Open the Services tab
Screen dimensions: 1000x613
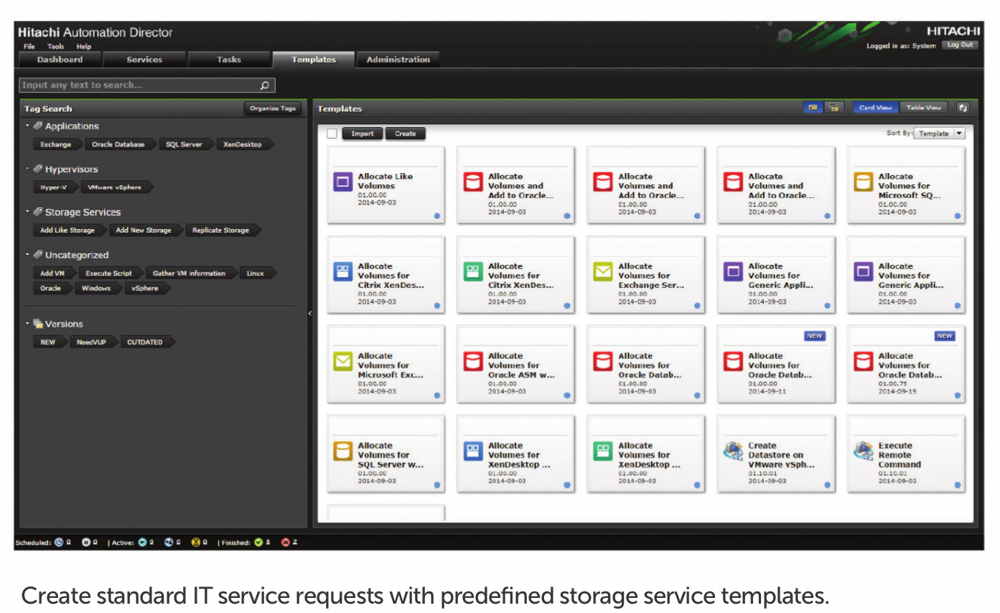click(x=145, y=59)
